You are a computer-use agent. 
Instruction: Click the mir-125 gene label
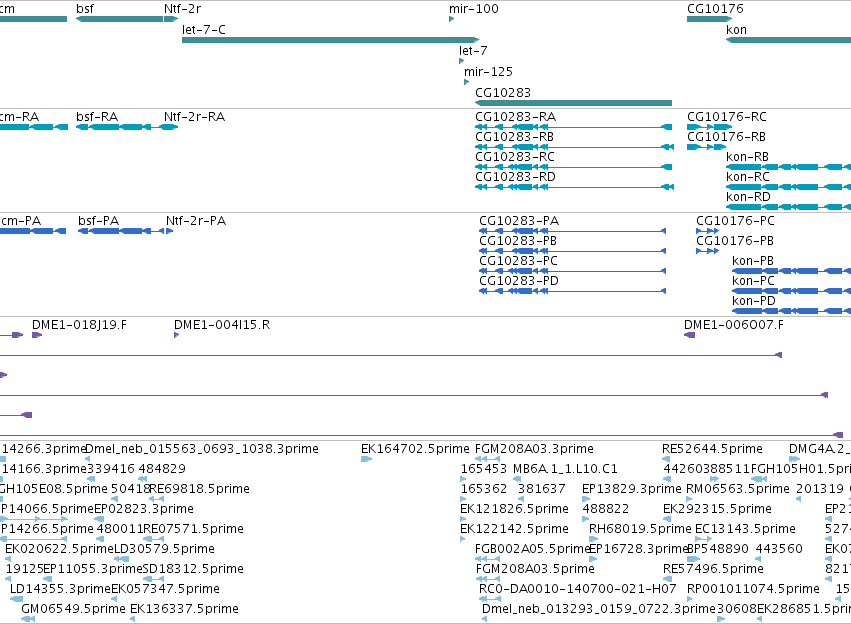(488, 72)
